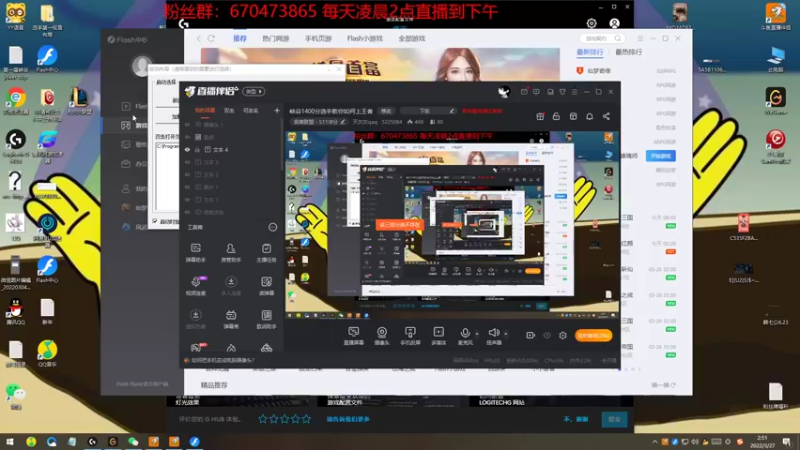Viewport: 800px width, 450px height.
Task: Click the scene list vertical scrollbar
Action: [282, 145]
